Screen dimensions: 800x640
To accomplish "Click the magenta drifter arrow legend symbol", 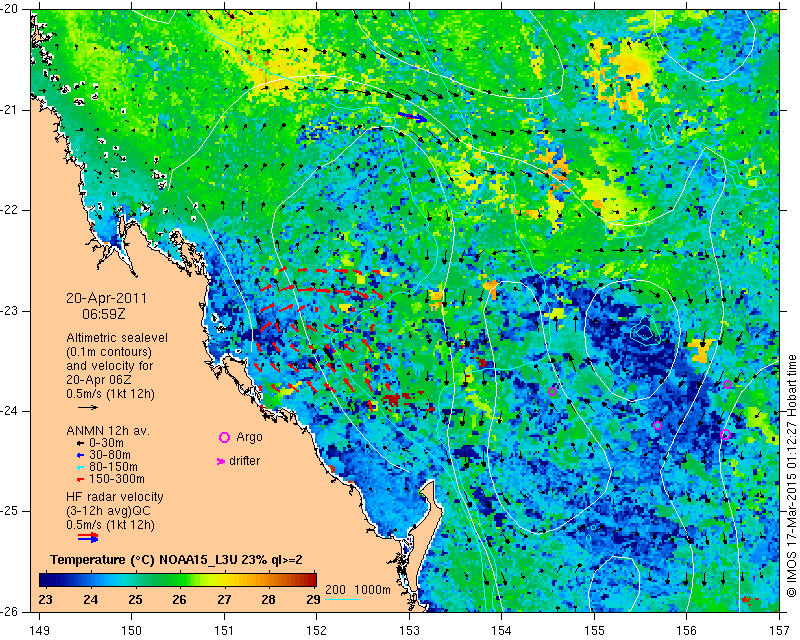I will [221, 461].
